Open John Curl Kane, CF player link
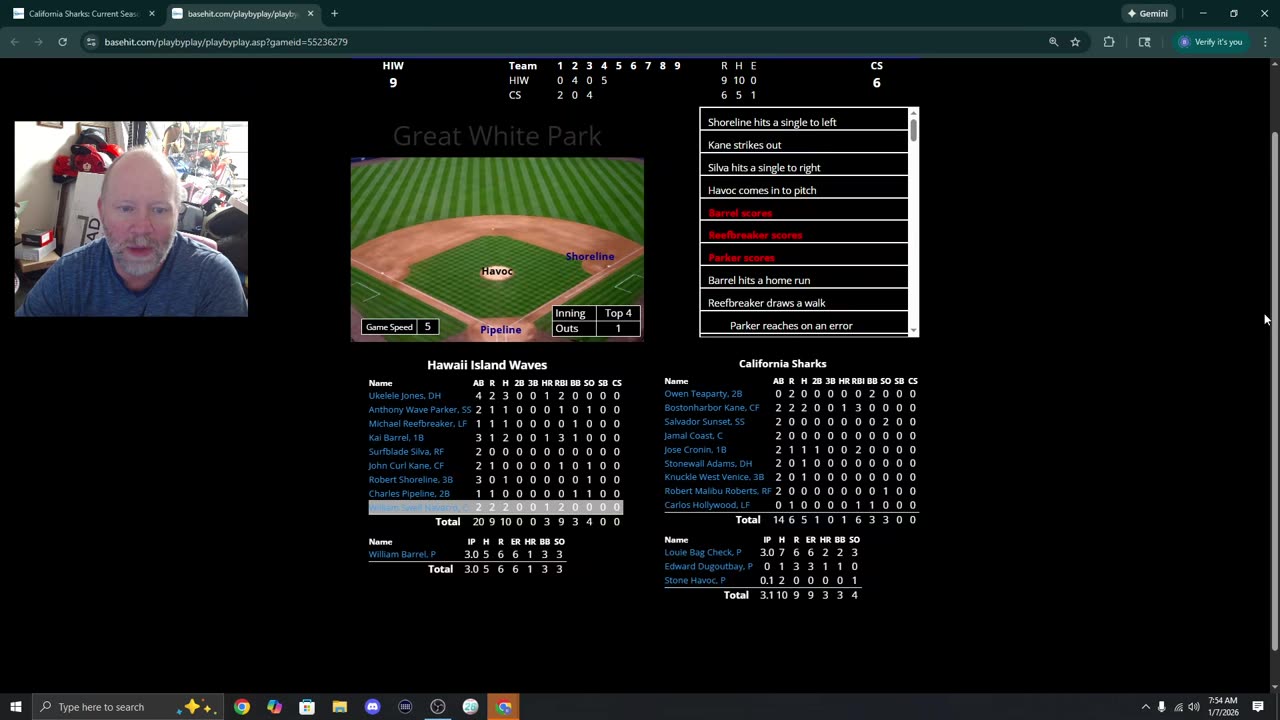1280x720 pixels. click(x=405, y=465)
